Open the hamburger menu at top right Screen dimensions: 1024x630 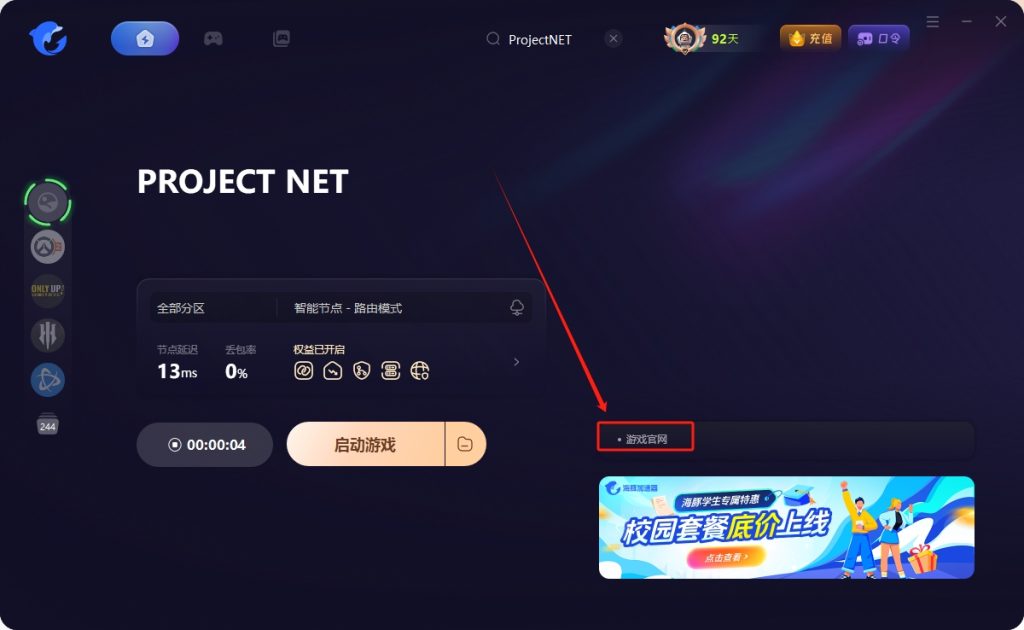tap(933, 22)
